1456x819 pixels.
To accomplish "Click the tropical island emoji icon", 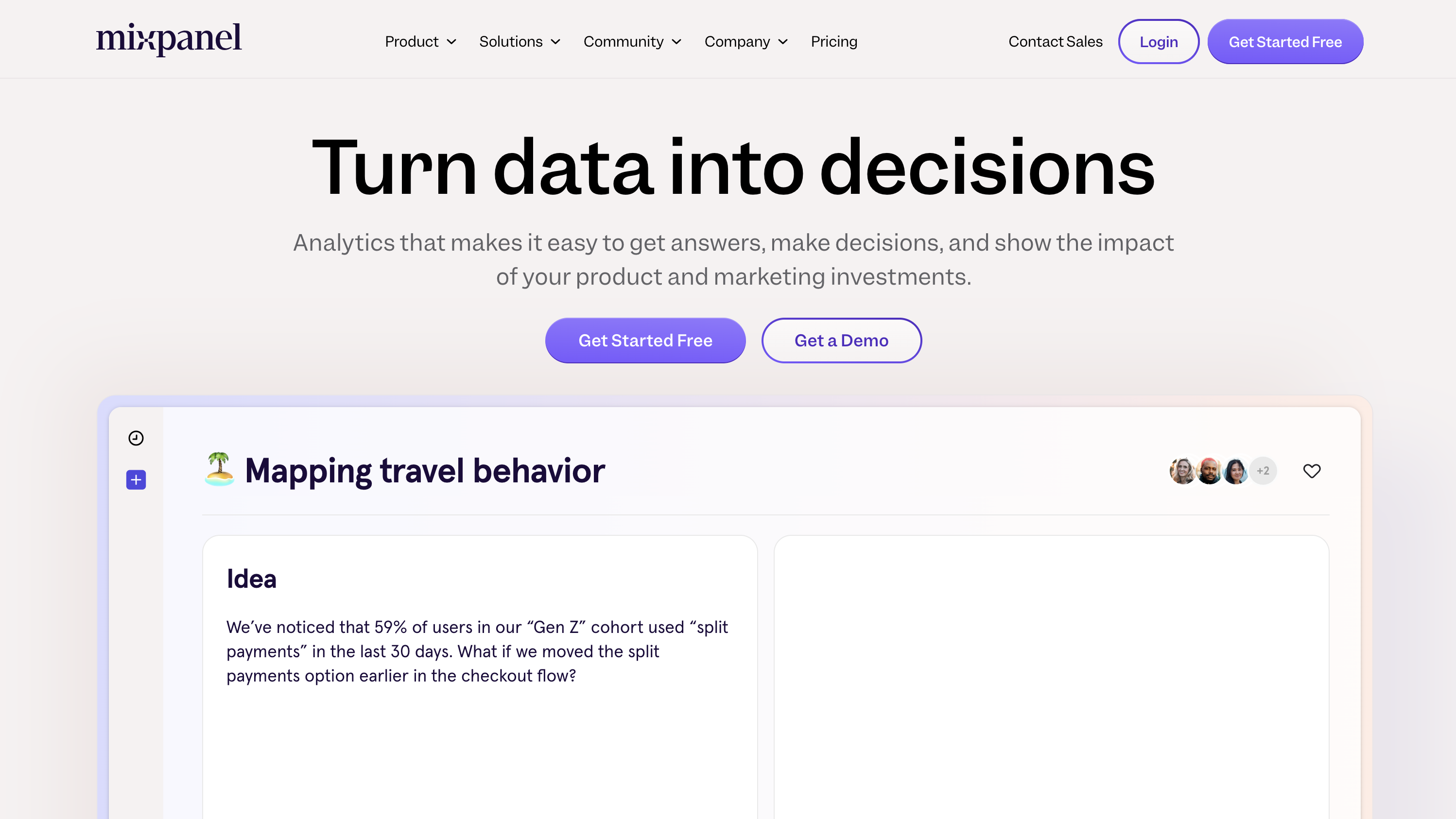I will (219, 470).
